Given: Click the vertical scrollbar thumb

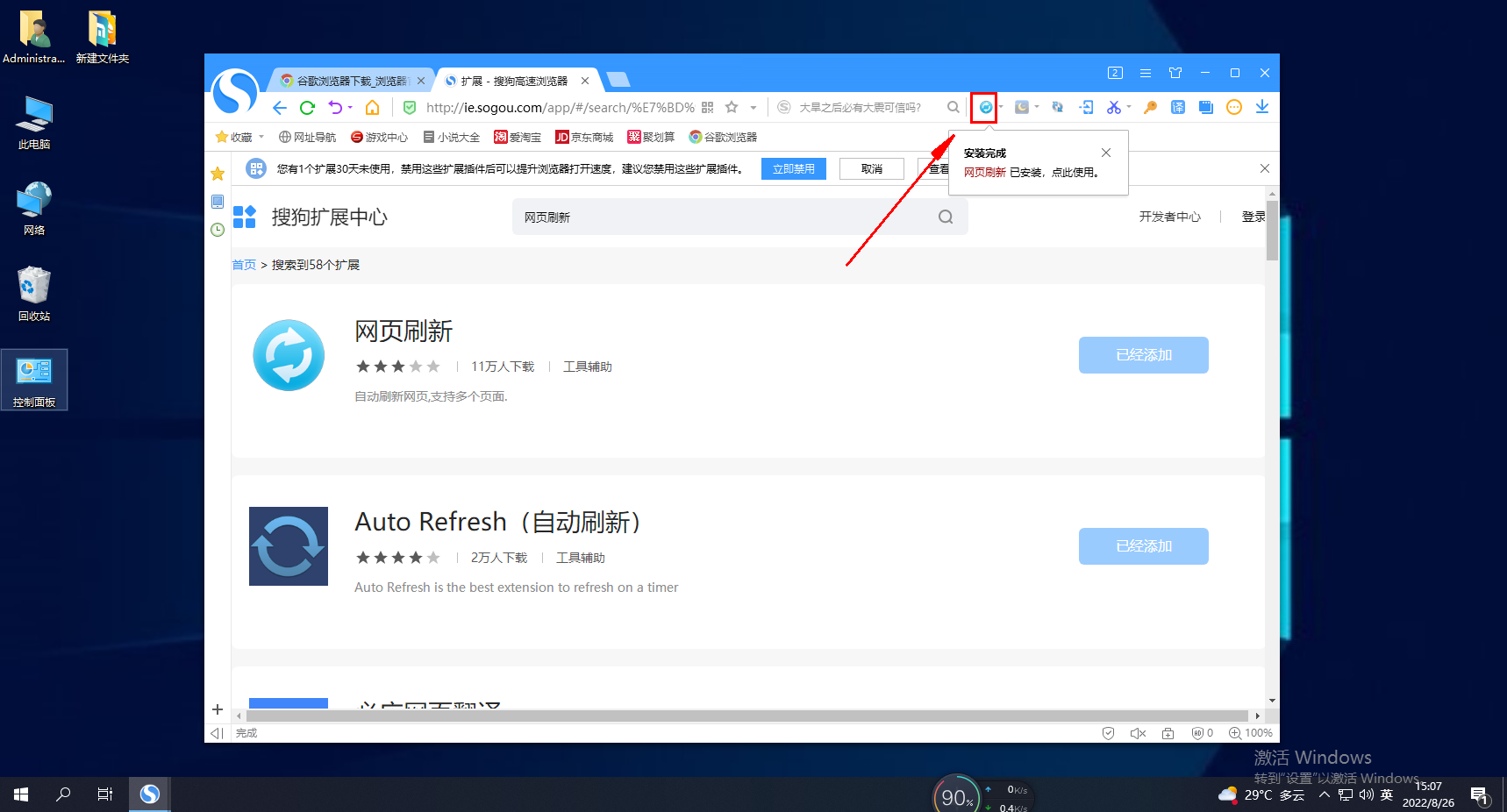Looking at the screenshot, I should [1272, 231].
